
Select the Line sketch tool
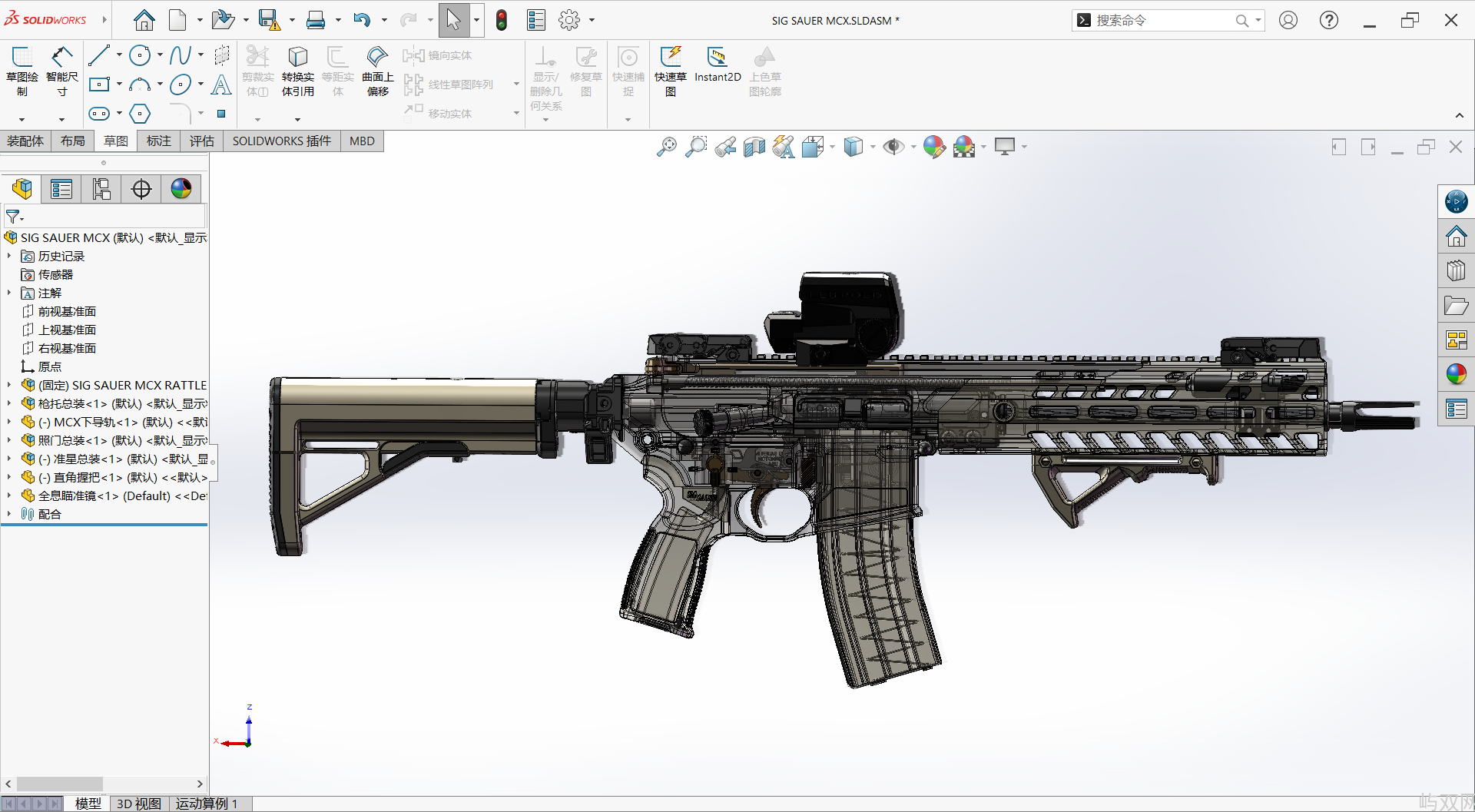(99, 55)
